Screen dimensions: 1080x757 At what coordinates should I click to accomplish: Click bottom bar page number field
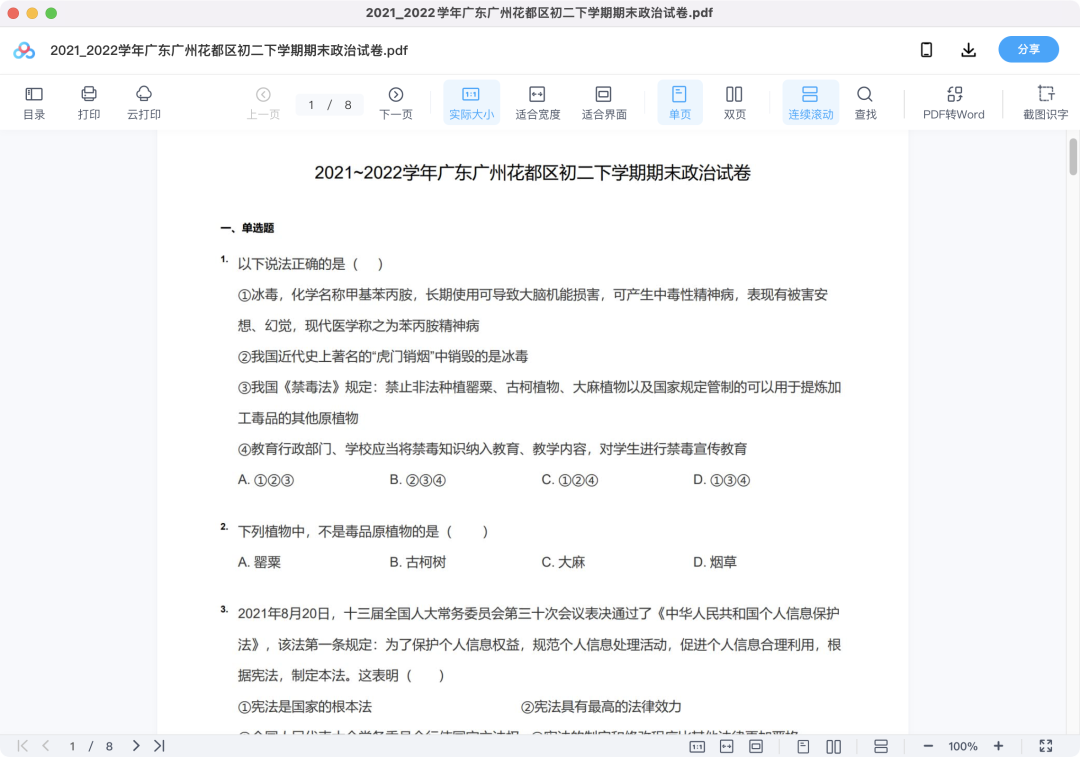(x=72, y=746)
